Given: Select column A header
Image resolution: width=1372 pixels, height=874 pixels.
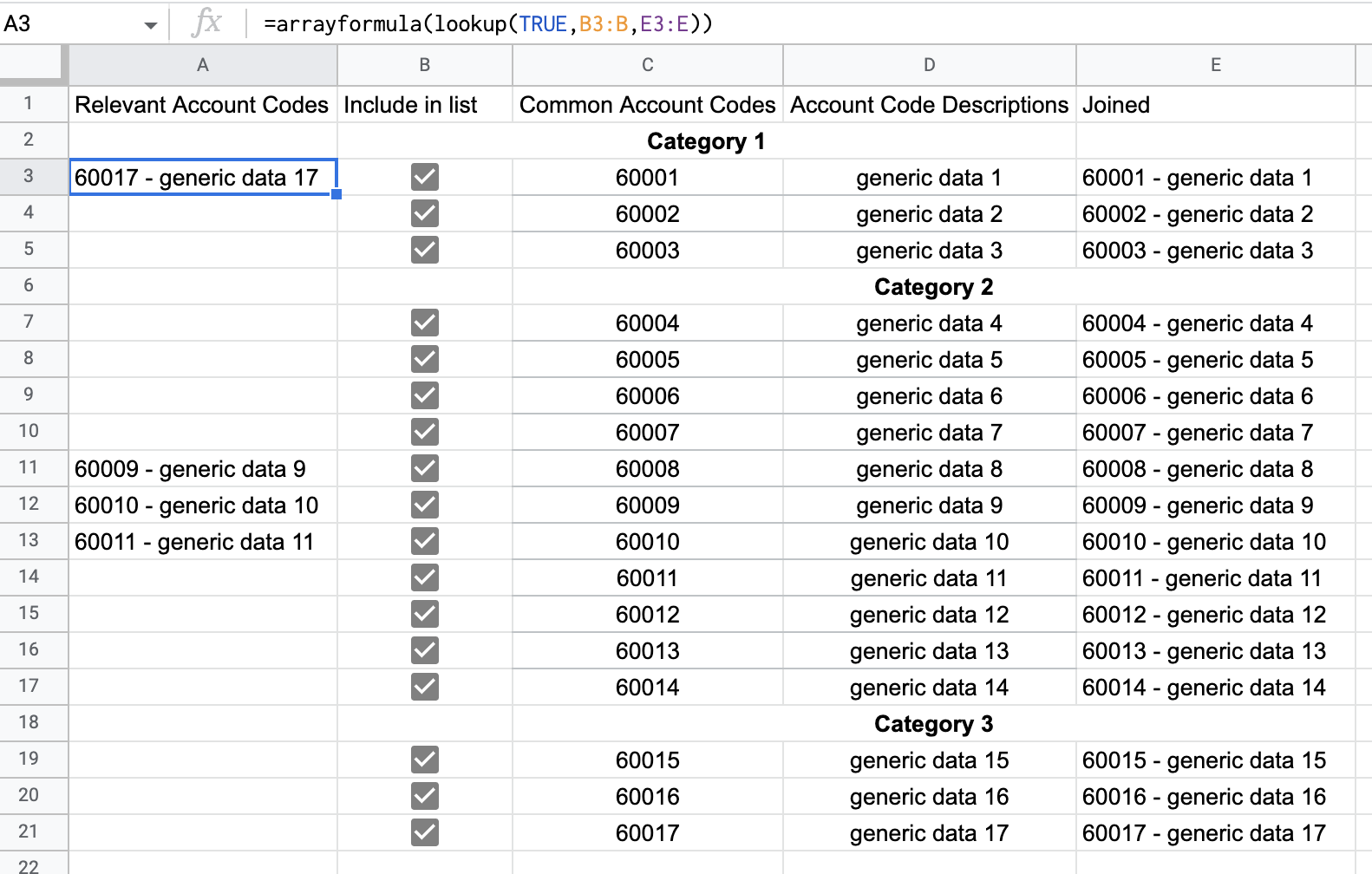Looking at the screenshot, I should (x=203, y=65).
